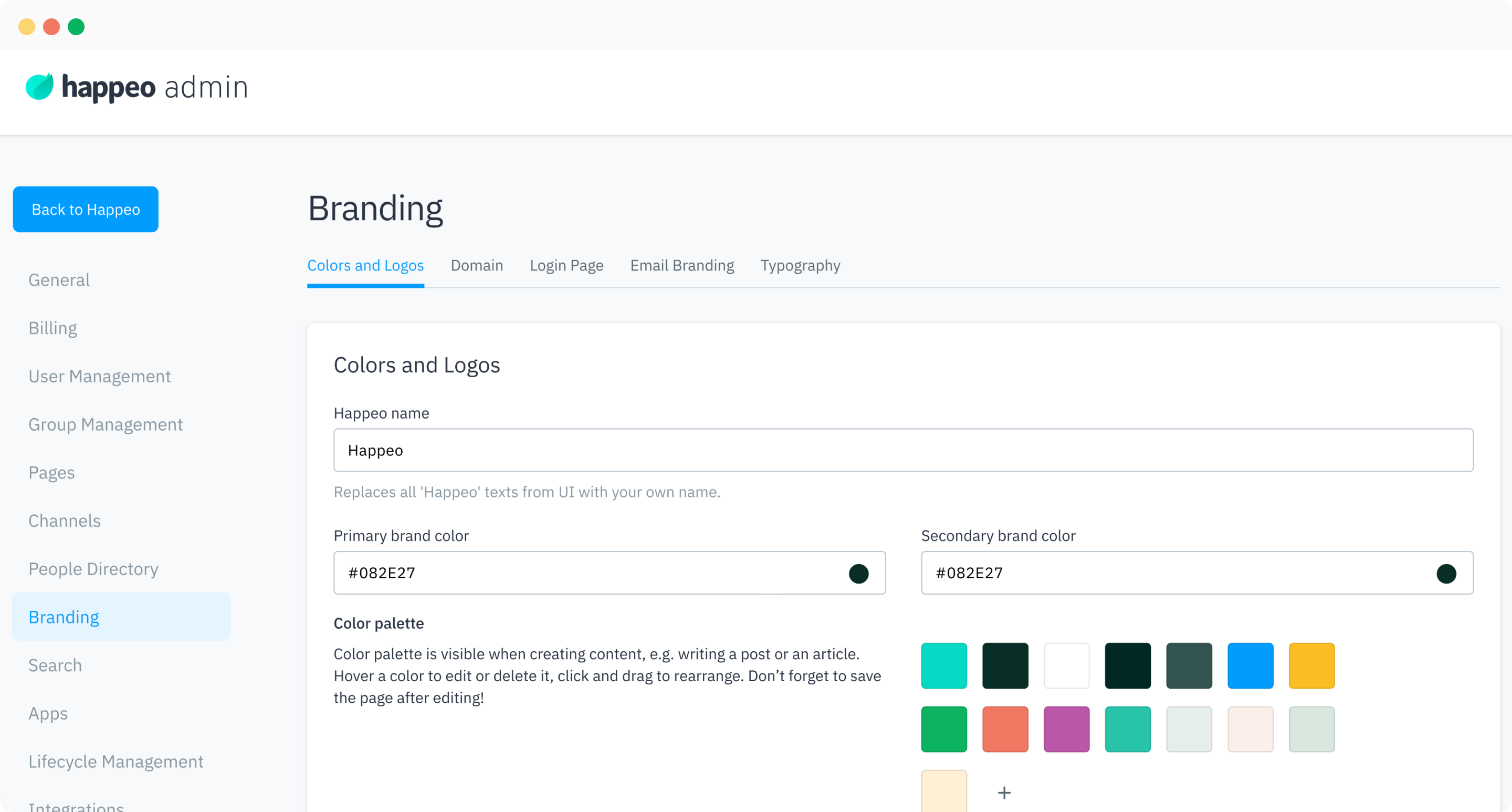This screenshot has width=1512, height=812.
Task: Go to Group Management section
Action: 106,424
